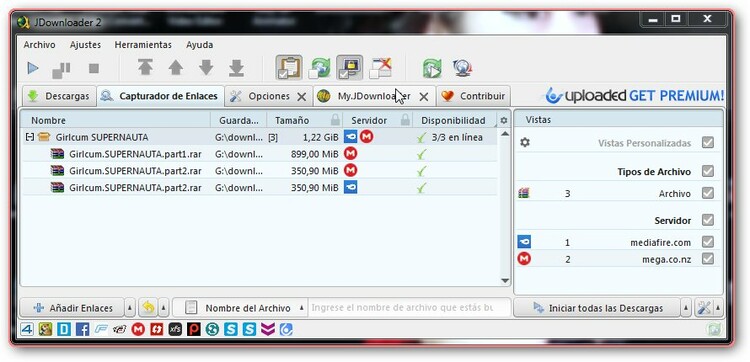This screenshot has height=362, width=750.
Task: Open dropdown beside Iniciar todas las Descargas
Action: click(x=686, y=308)
